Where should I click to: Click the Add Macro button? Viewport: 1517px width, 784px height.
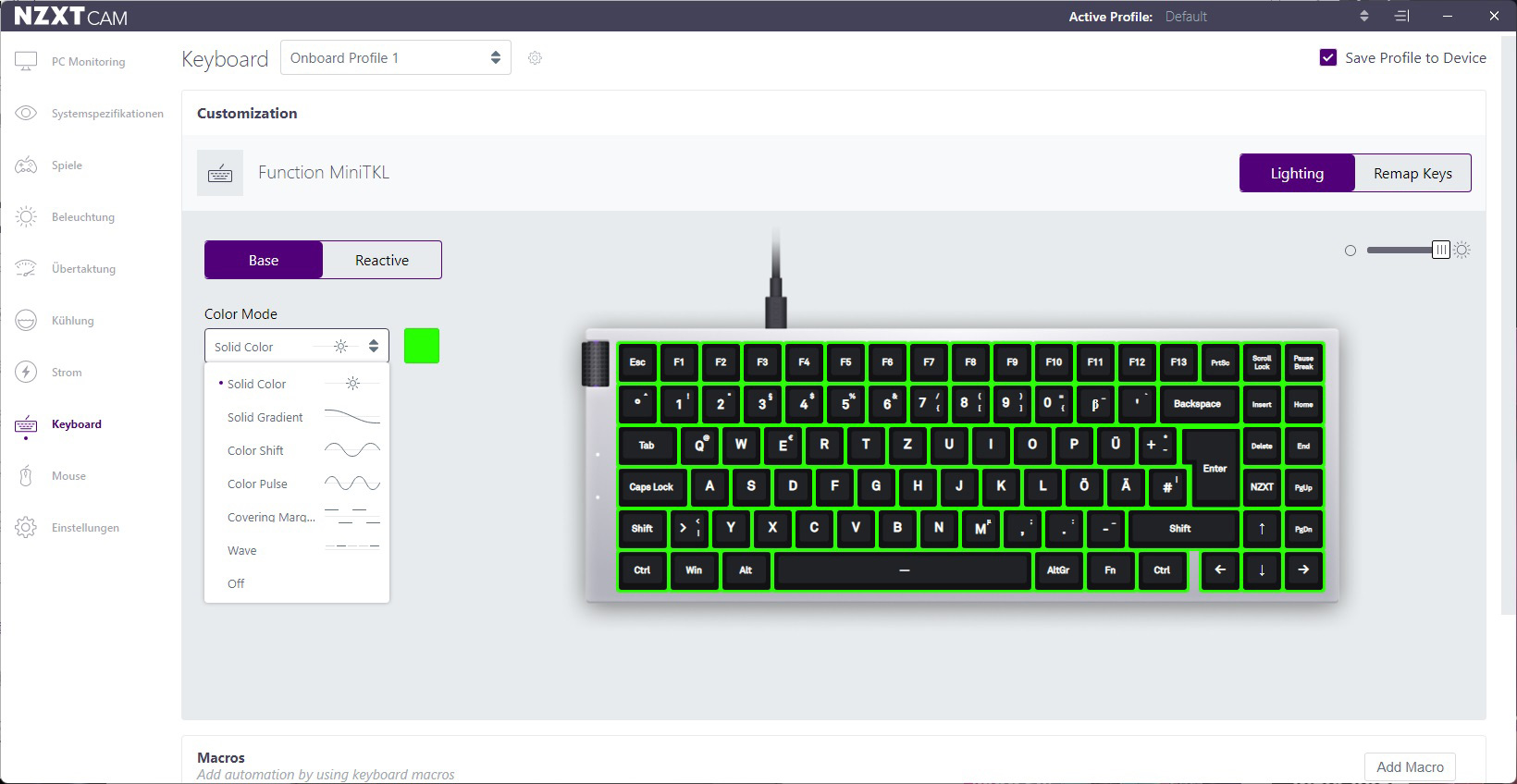(x=1410, y=766)
